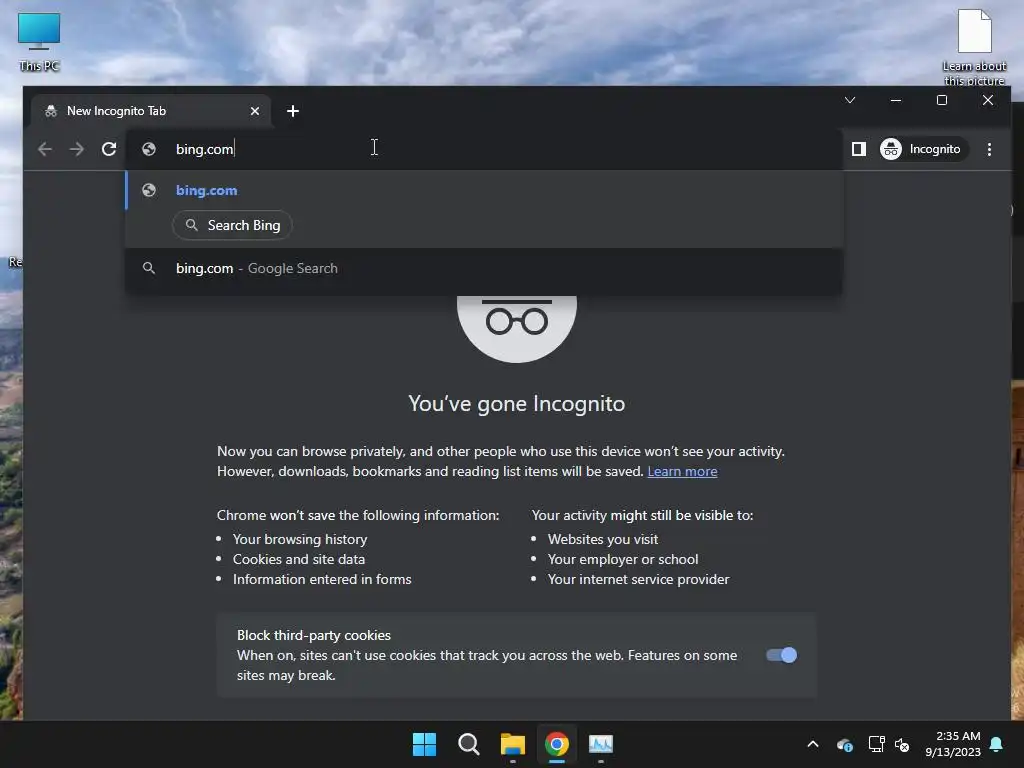Click the globe icon inside the address bar
1024x768 pixels.
pos(149,150)
